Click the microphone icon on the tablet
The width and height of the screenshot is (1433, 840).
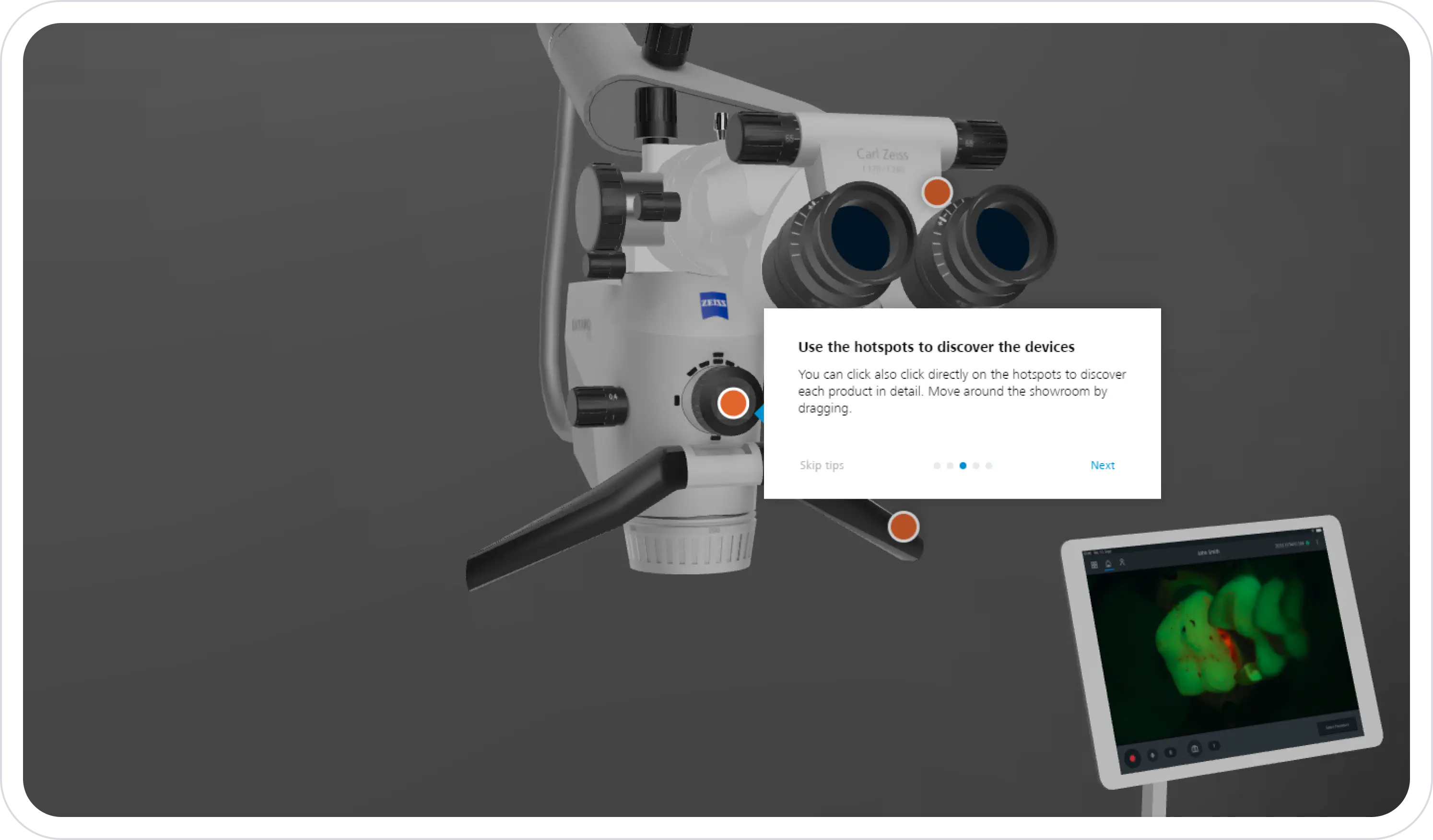1152,755
